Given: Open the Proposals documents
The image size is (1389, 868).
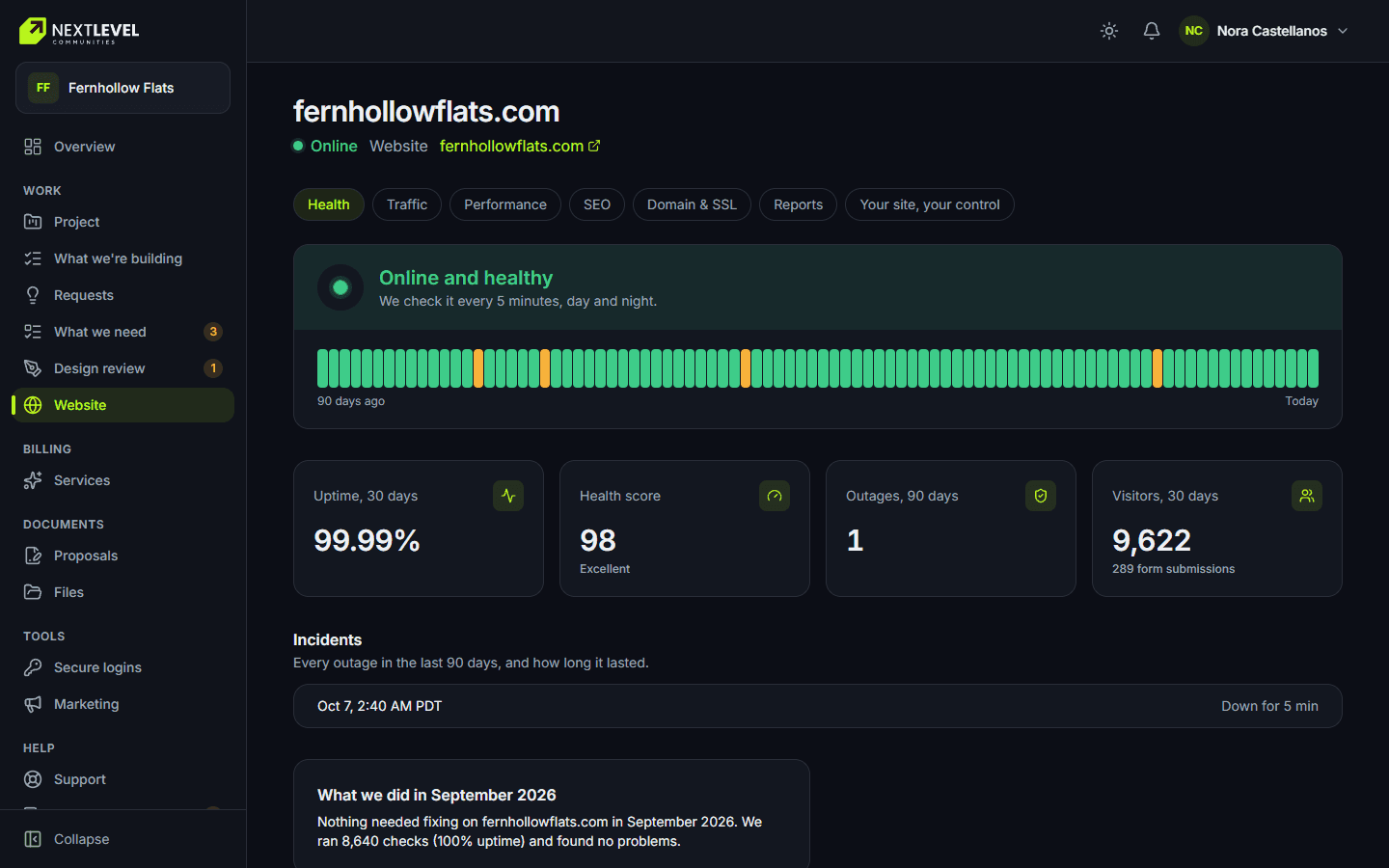Looking at the screenshot, I should coord(123,556).
